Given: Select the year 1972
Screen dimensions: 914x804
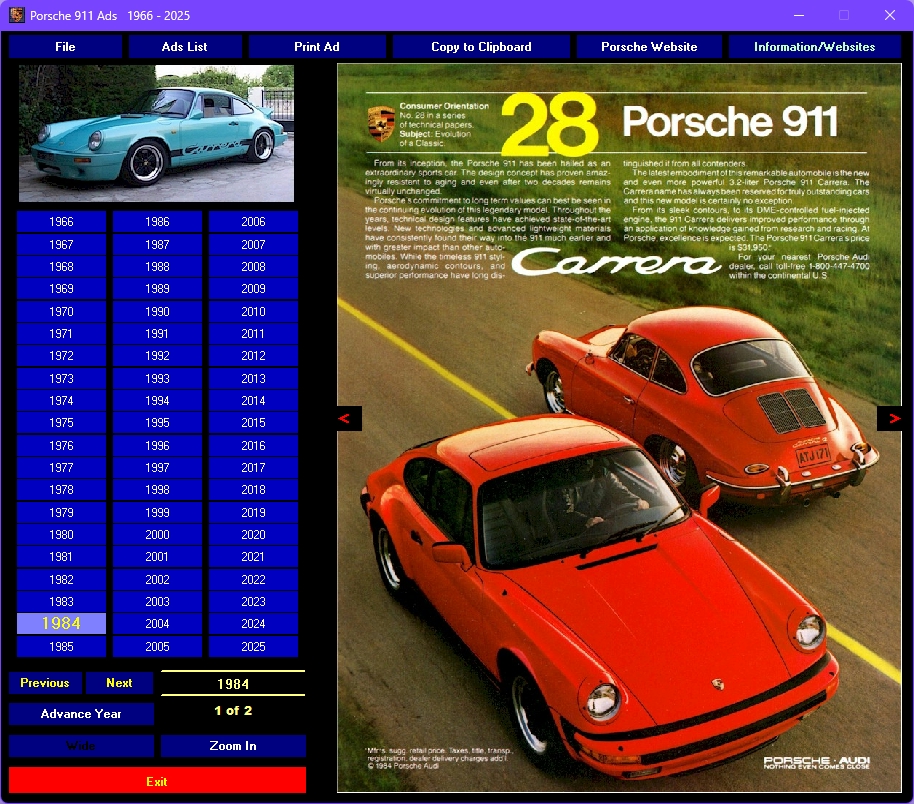Looking at the screenshot, I should tap(61, 356).
